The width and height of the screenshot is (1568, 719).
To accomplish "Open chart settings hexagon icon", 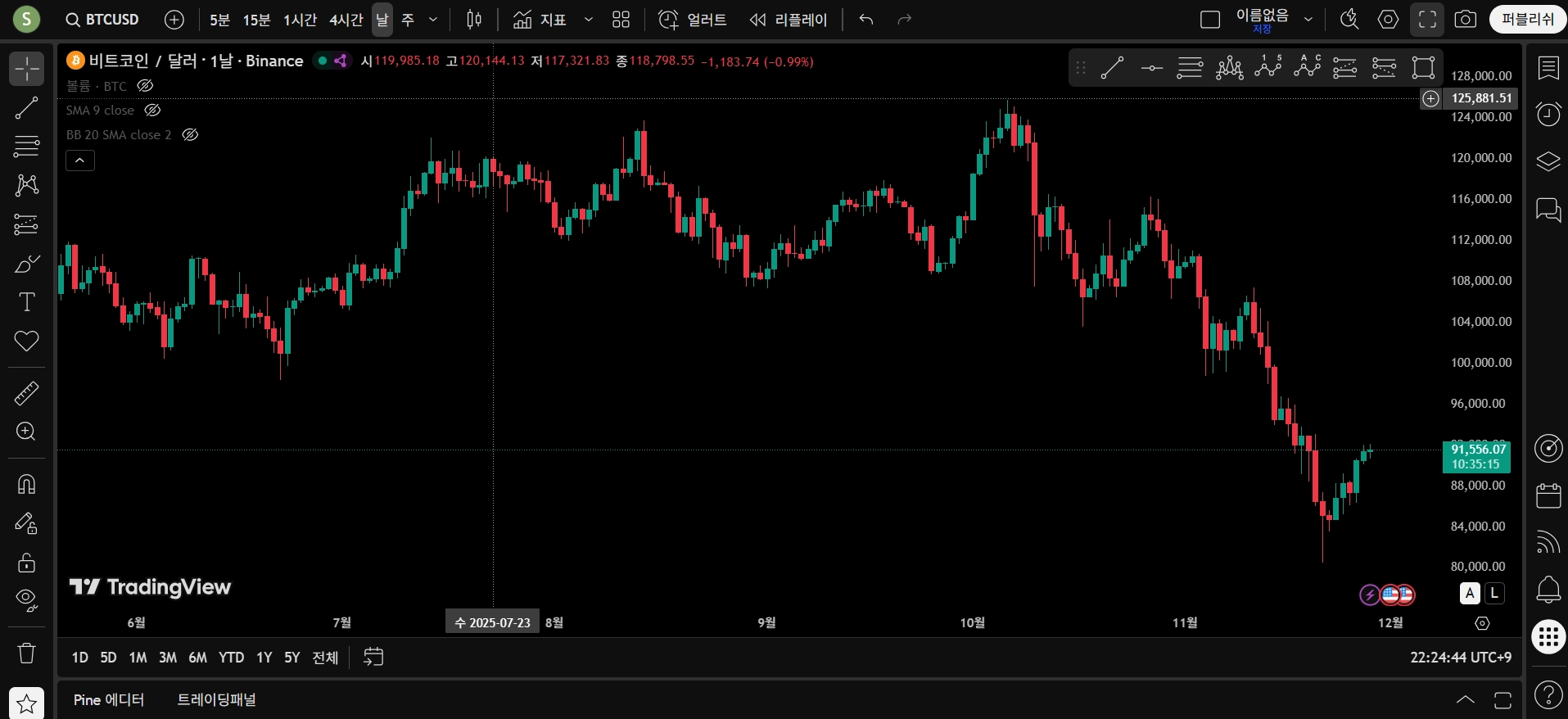I will (x=1389, y=20).
